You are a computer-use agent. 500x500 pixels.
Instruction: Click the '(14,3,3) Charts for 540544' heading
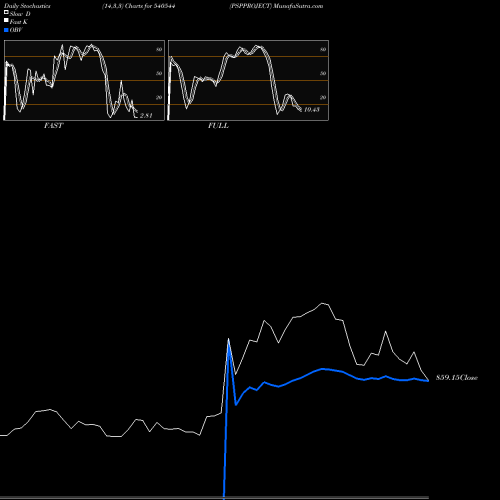[139, 6]
